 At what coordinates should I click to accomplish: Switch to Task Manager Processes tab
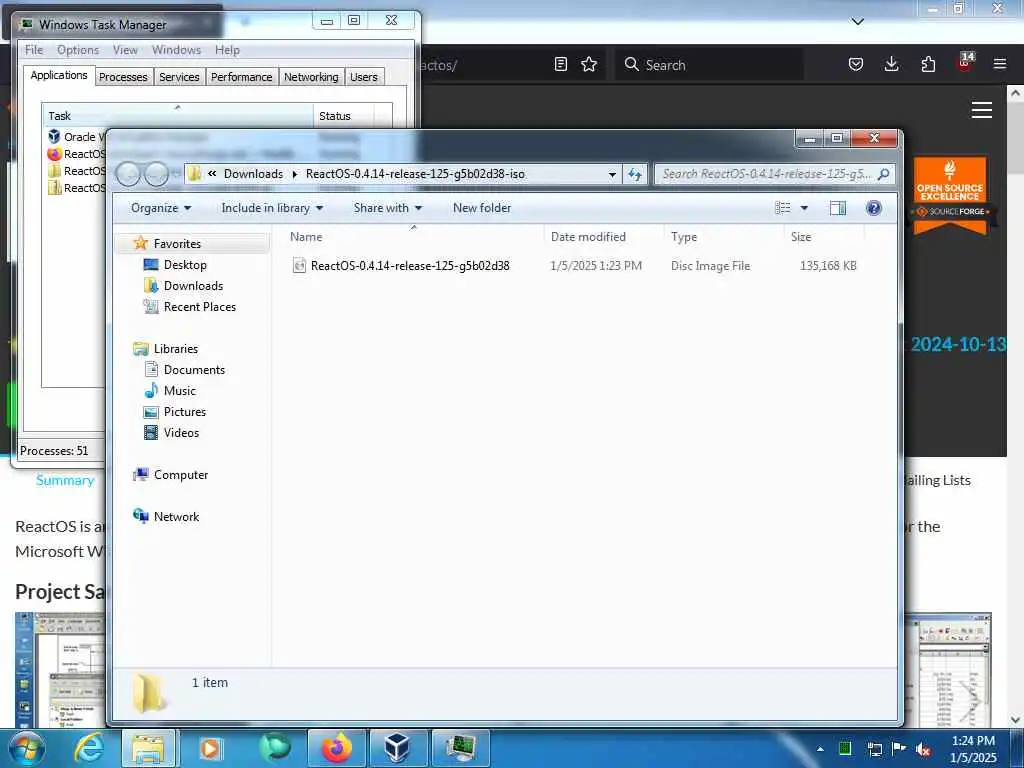click(x=123, y=77)
